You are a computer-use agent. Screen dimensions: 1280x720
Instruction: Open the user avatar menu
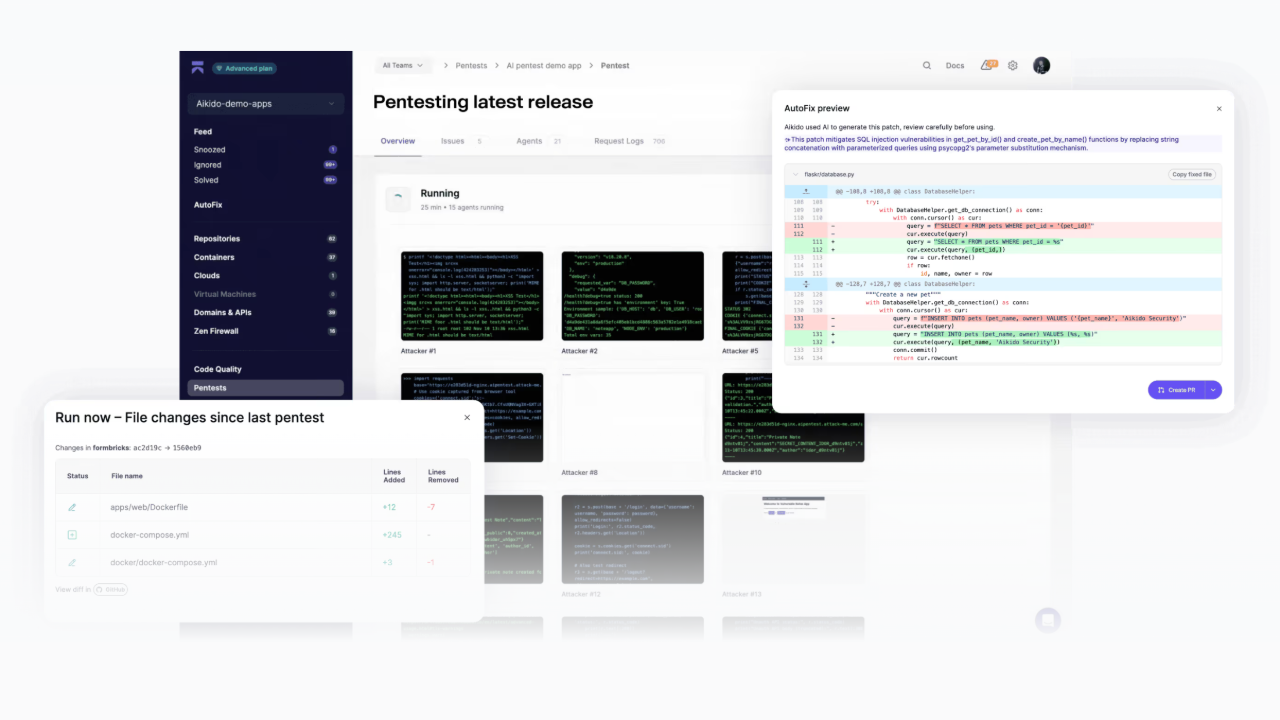(1041, 65)
